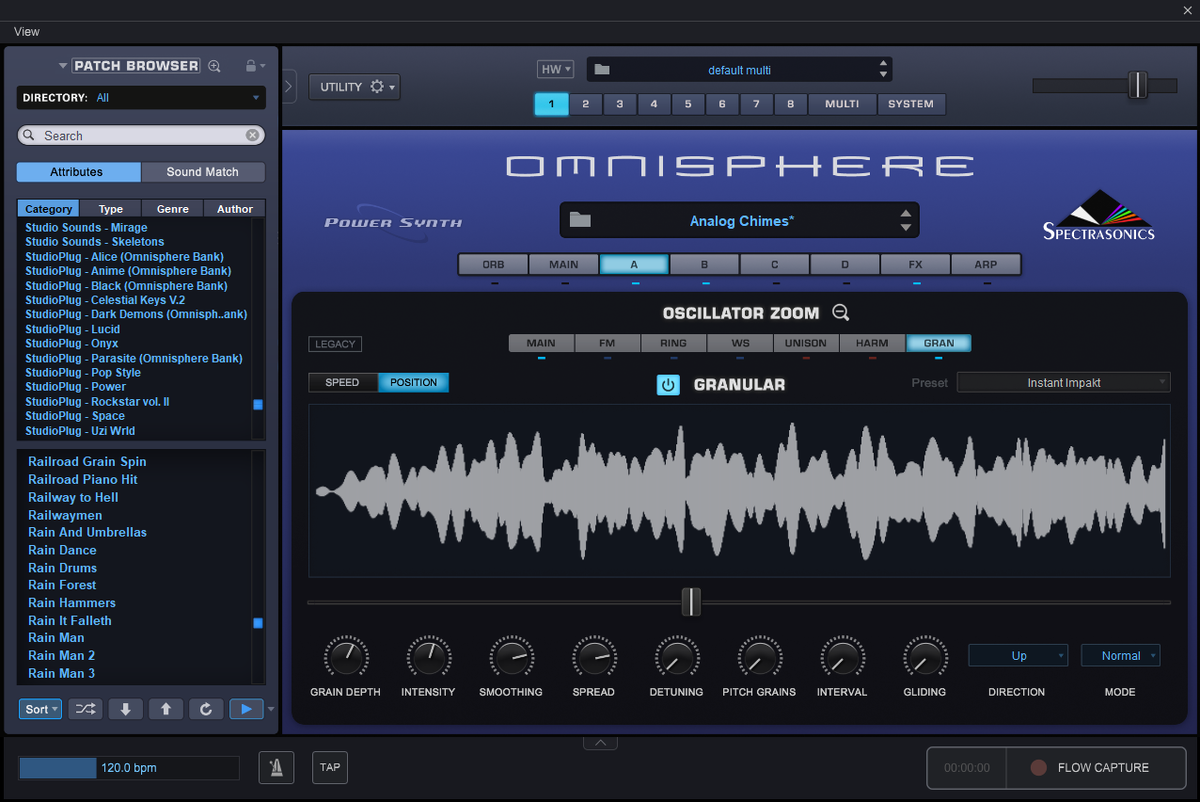Click the granular position slider handle
The image size is (1200, 802).
(x=691, y=602)
